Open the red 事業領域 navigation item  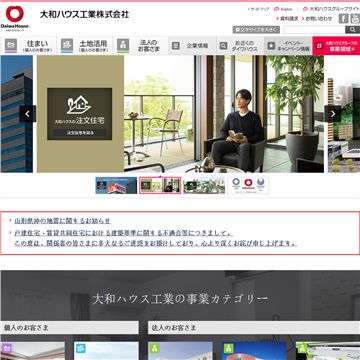336,46
